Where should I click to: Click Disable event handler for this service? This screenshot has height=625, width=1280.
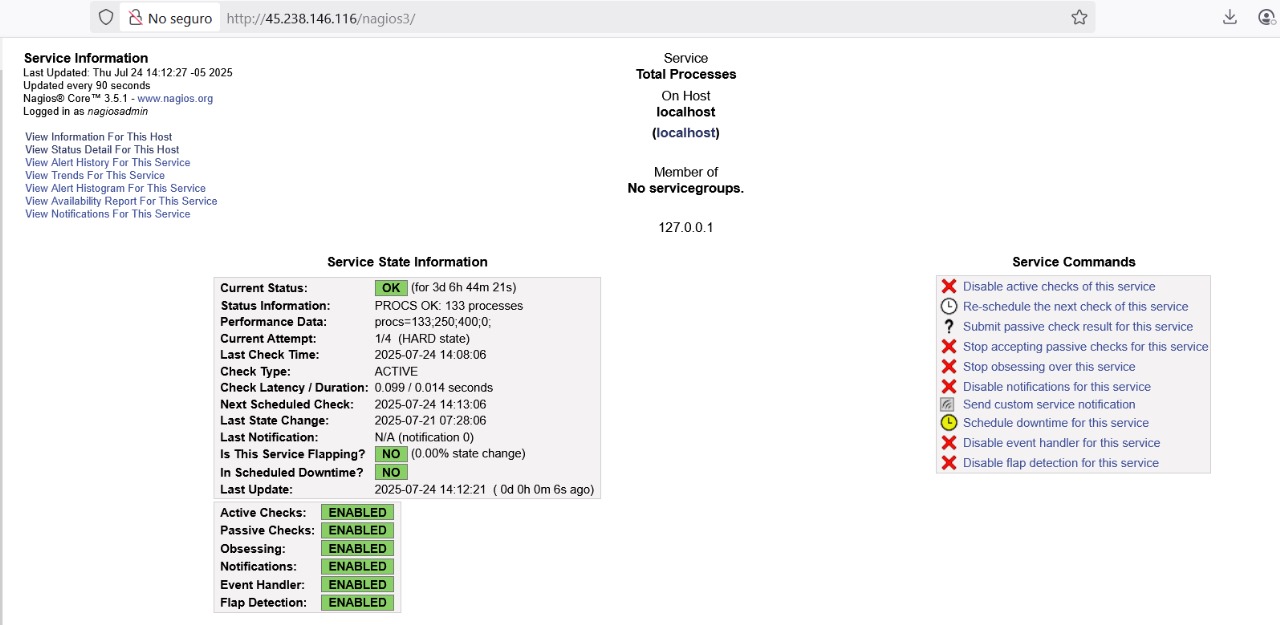pos(1061,443)
